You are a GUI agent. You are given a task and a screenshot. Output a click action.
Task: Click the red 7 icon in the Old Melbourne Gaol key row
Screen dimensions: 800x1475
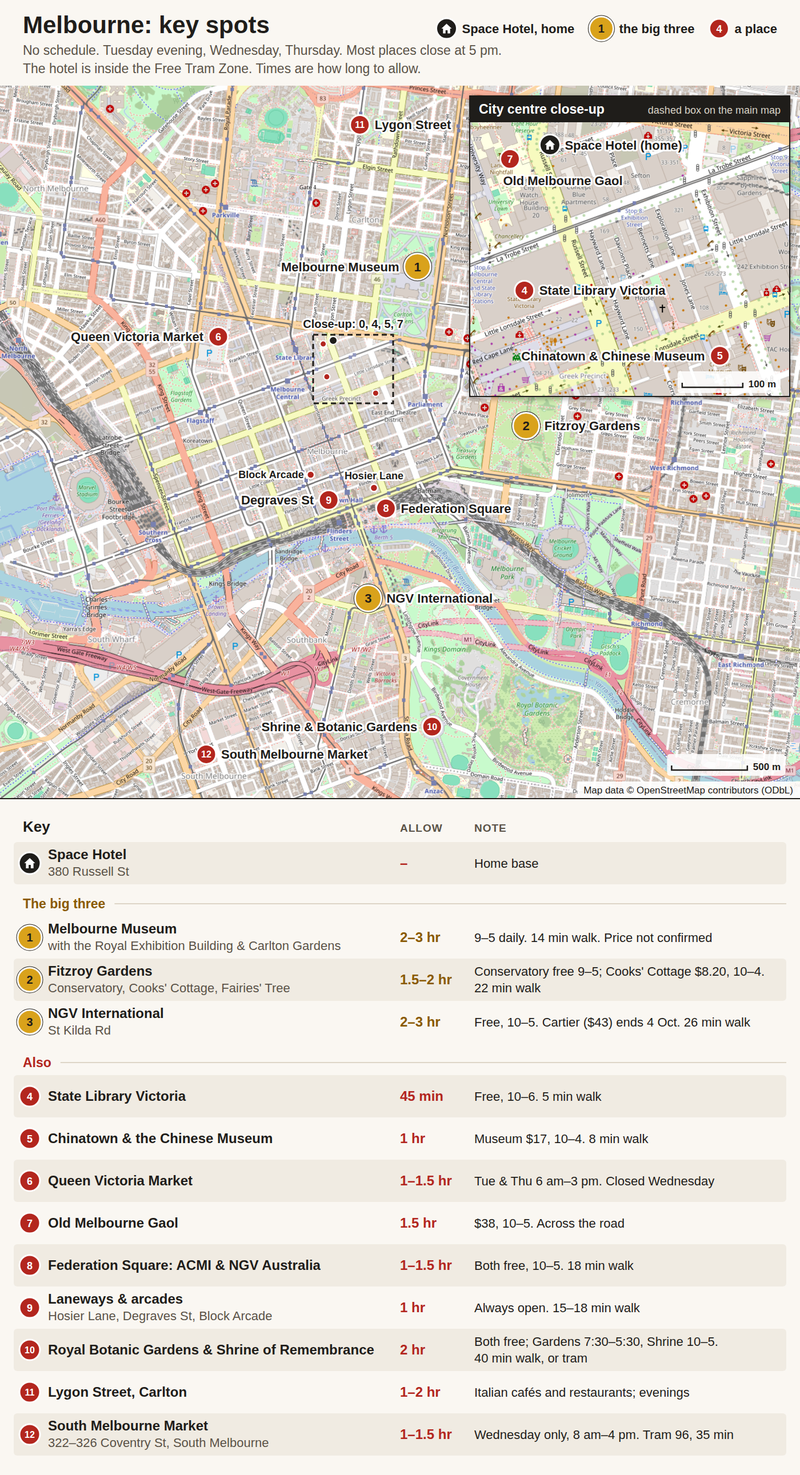tap(30, 1223)
